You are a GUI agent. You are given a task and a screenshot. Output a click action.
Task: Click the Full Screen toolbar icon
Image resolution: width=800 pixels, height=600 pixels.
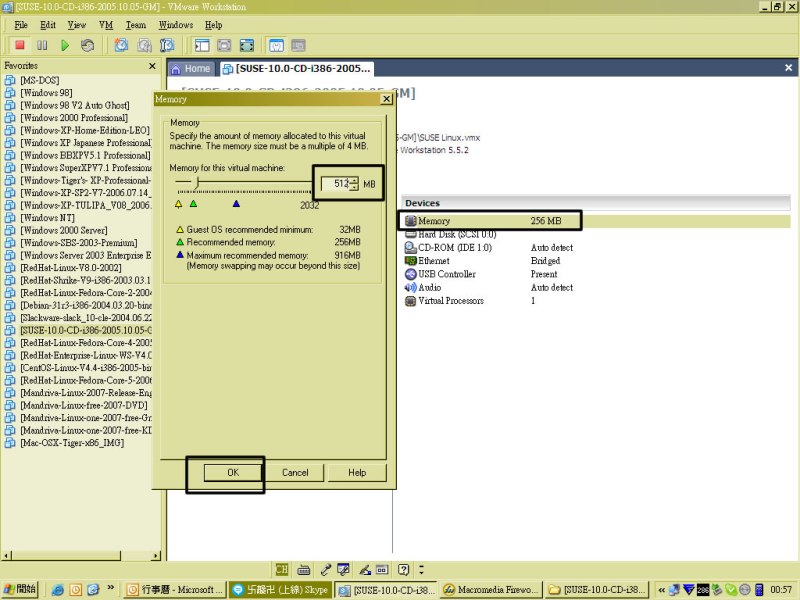(x=224, y=45)
